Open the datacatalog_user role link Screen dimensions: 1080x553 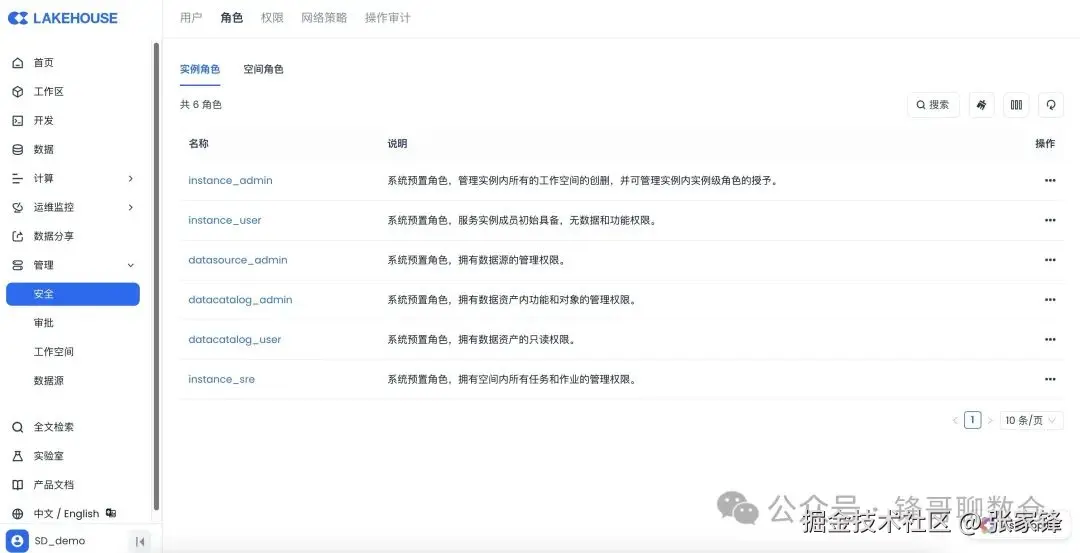(x=235, y=340)
